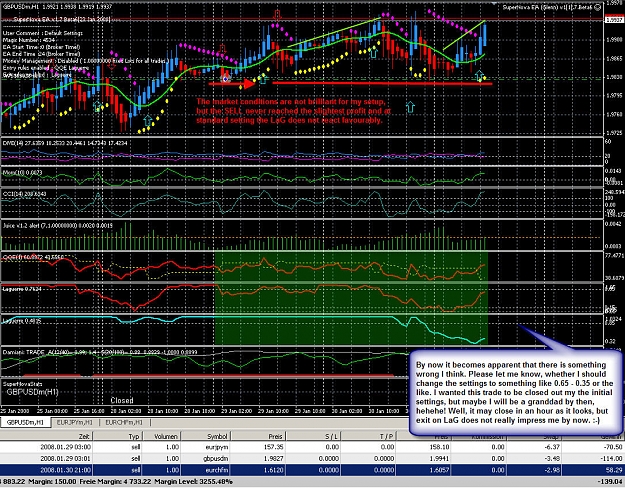Open the EURCHFm,H1 chart tab
This screenshot has height=489, width=625.
(124, 422)
